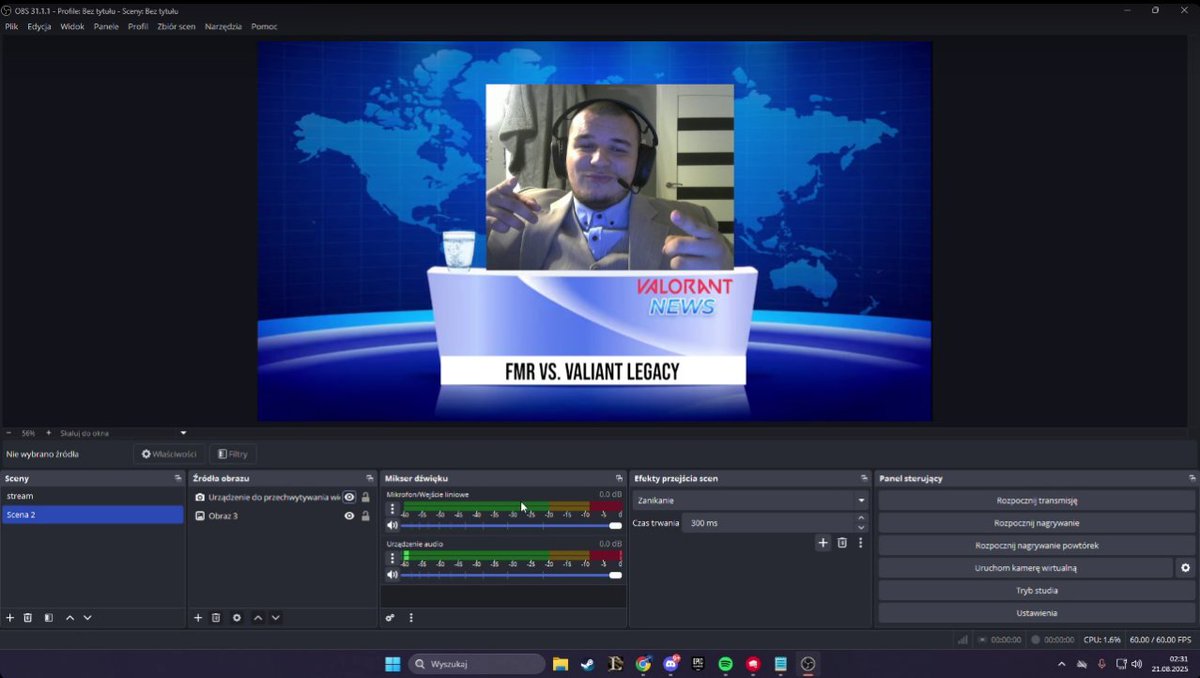Undock the Sceny panel
The height and width of the screenshot is (678, 1200).
pyautogui.click(x=178, y=479)
